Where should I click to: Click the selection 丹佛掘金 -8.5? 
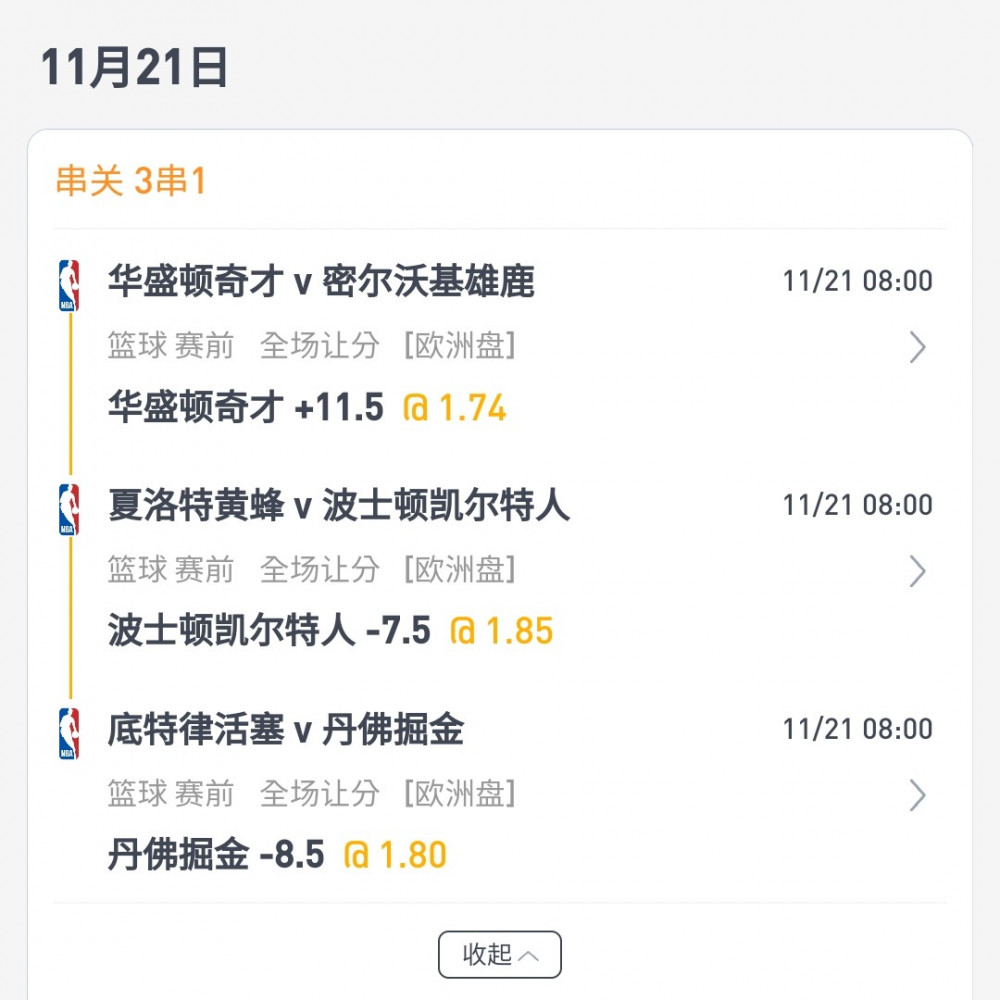(216, 855)
